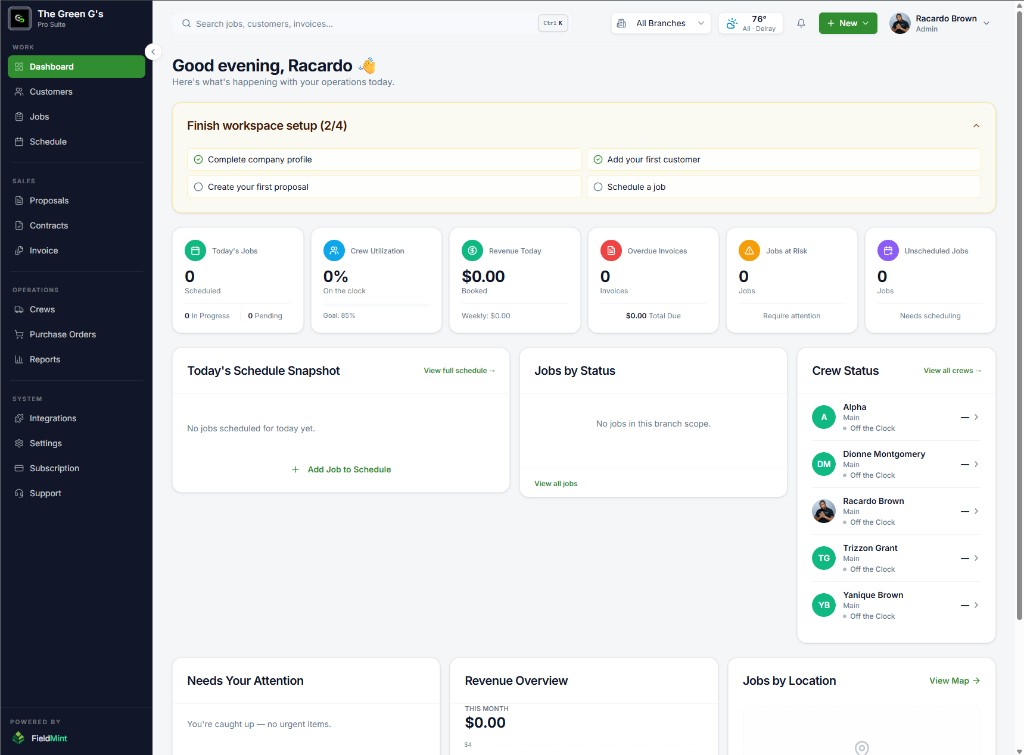Click the map pin in Jobs by Location
This screenshot has width=1024, height=755.
pyautogui.click(x=861, y=748)
